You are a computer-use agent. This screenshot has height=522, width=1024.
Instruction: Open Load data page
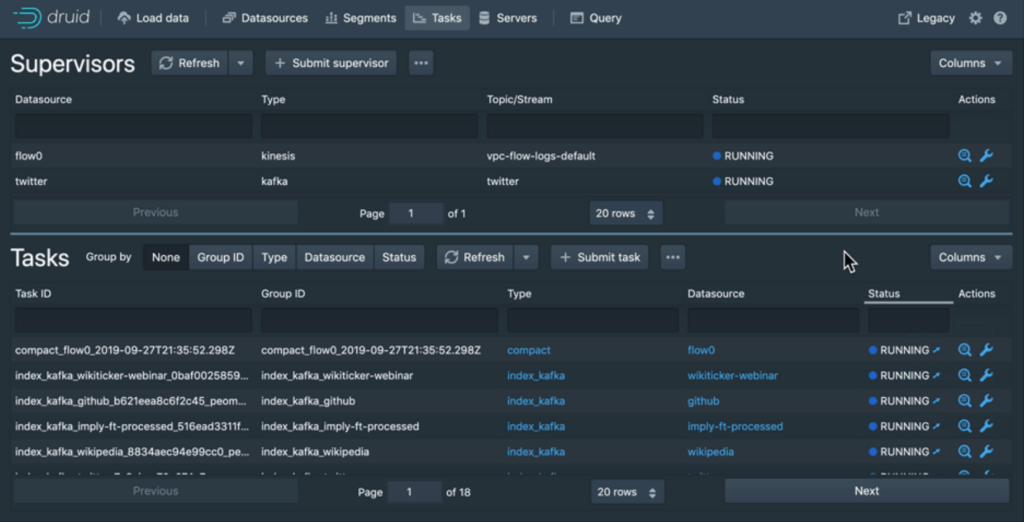point(153,18)
